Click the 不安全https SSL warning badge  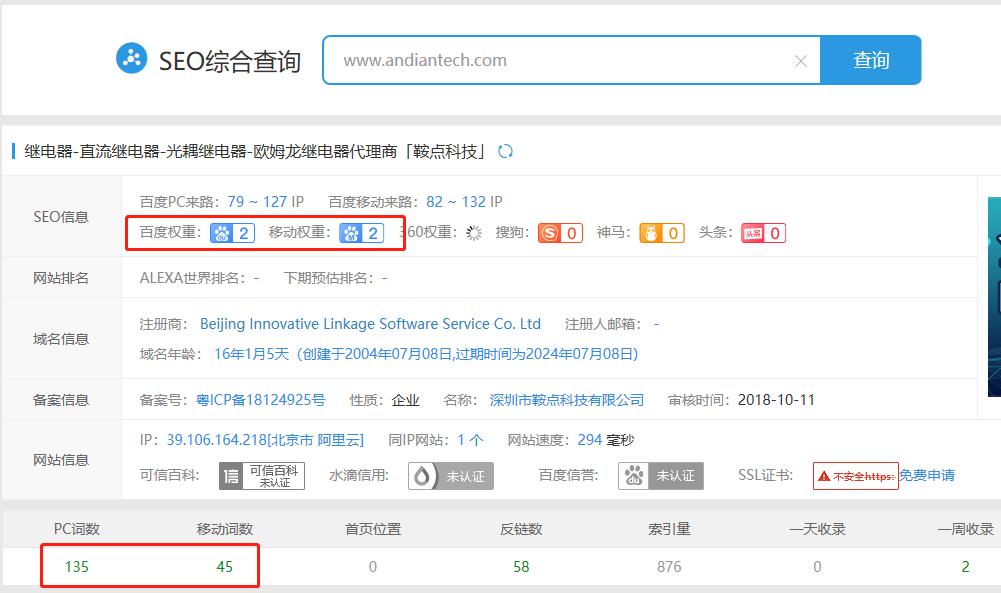point(855,476)
